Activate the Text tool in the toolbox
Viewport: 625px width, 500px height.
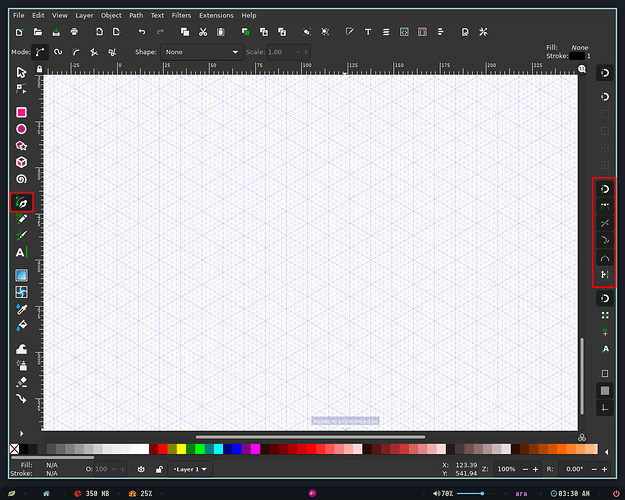click(x=22, y=252)
